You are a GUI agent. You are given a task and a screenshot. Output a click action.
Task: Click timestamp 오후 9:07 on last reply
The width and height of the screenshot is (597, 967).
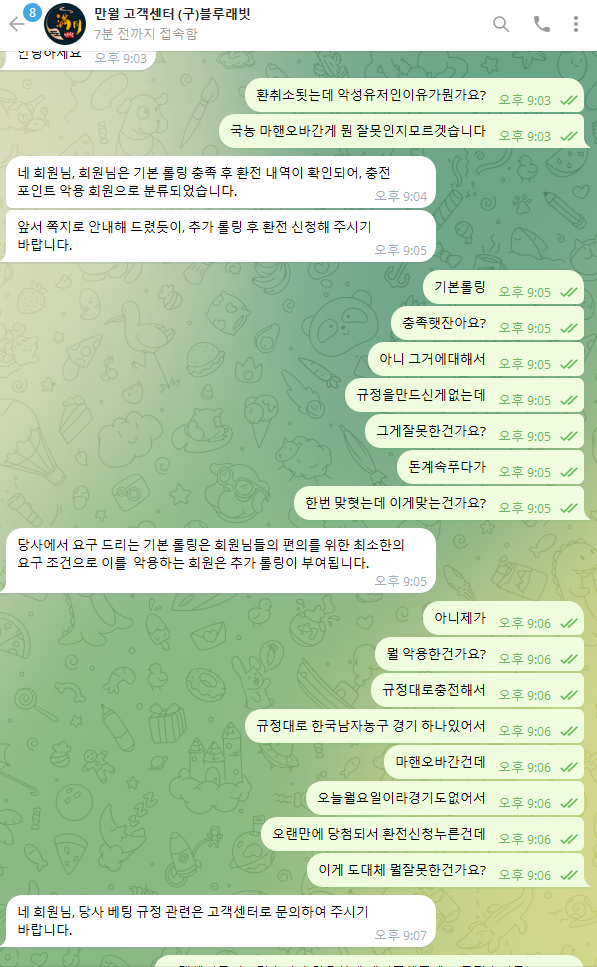pos(400,935)
